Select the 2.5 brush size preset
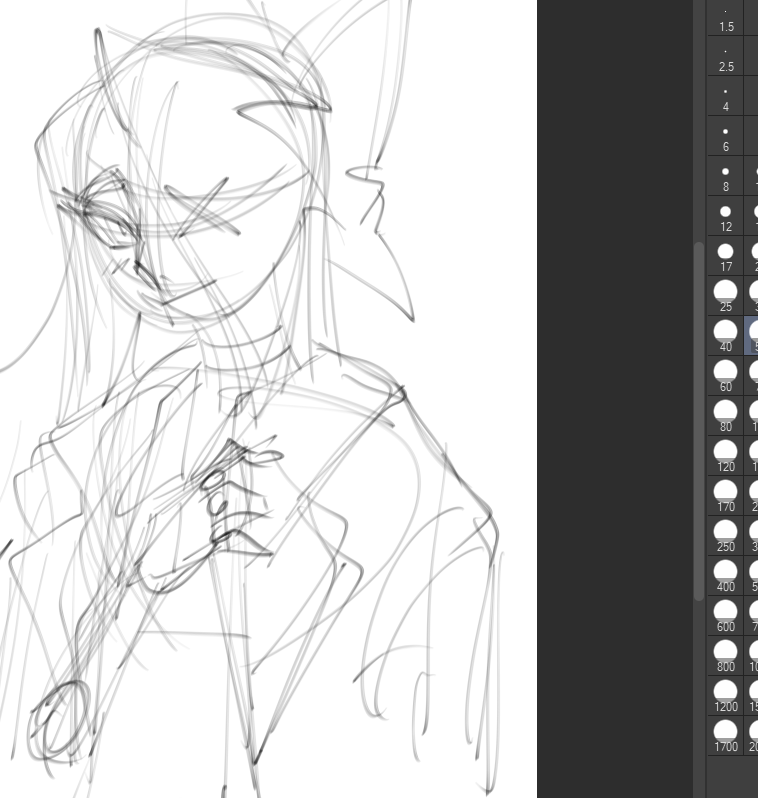758x798 pixels. coord(725,56)
